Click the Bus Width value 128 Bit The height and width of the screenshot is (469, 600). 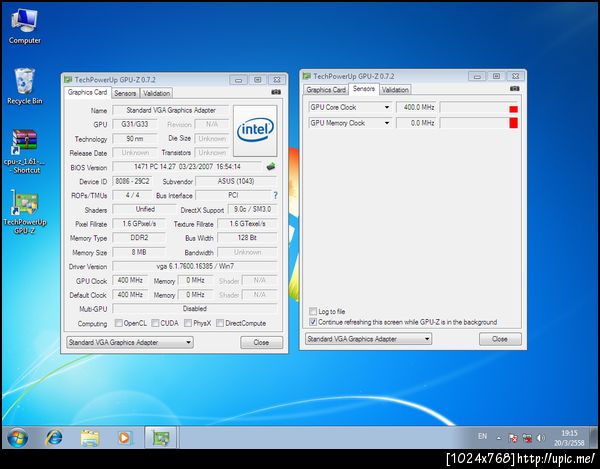click(247, 238)
